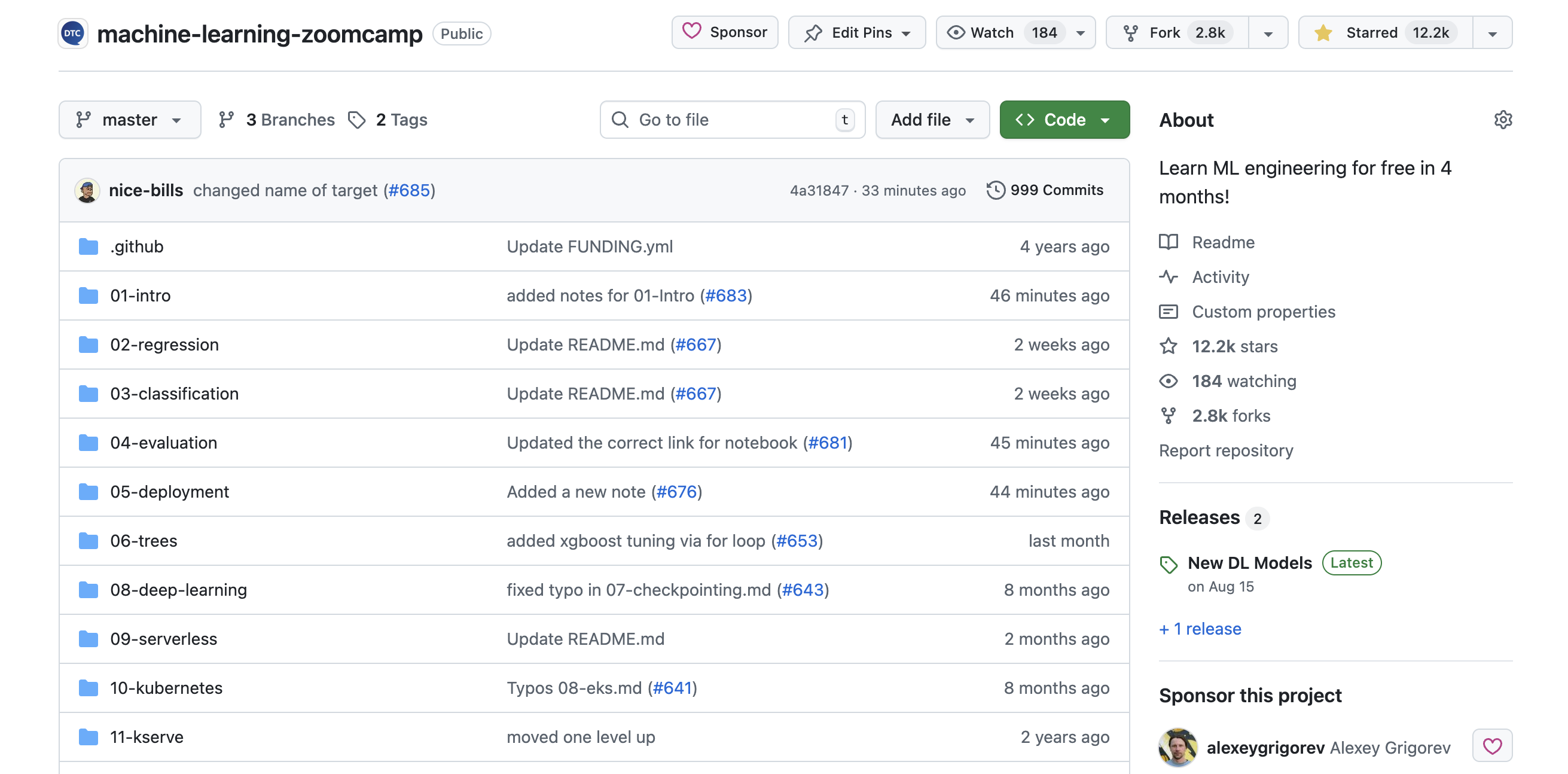Open pull request #685 link
Screen dimensions: 1568x774
tap(409, 190)
